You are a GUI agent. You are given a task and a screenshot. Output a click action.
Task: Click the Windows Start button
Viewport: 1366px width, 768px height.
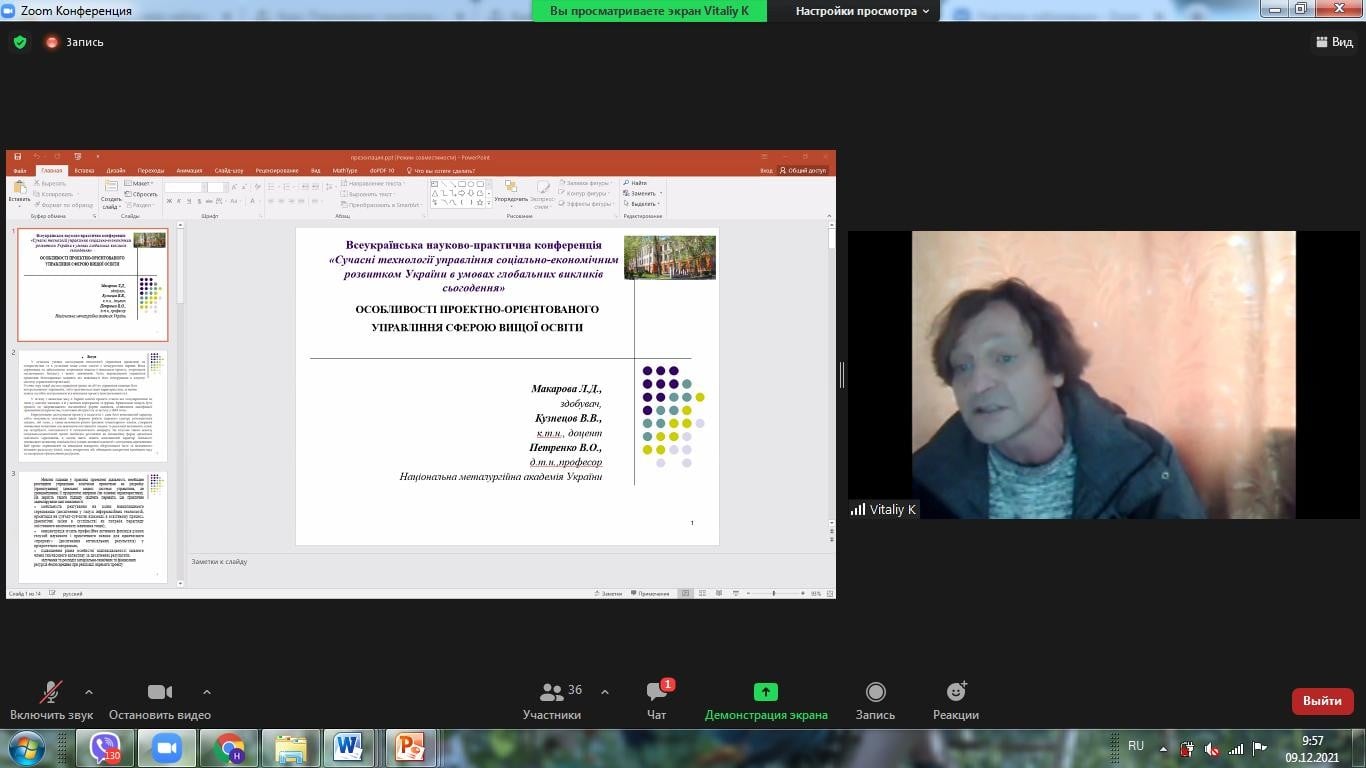point(25,747)
